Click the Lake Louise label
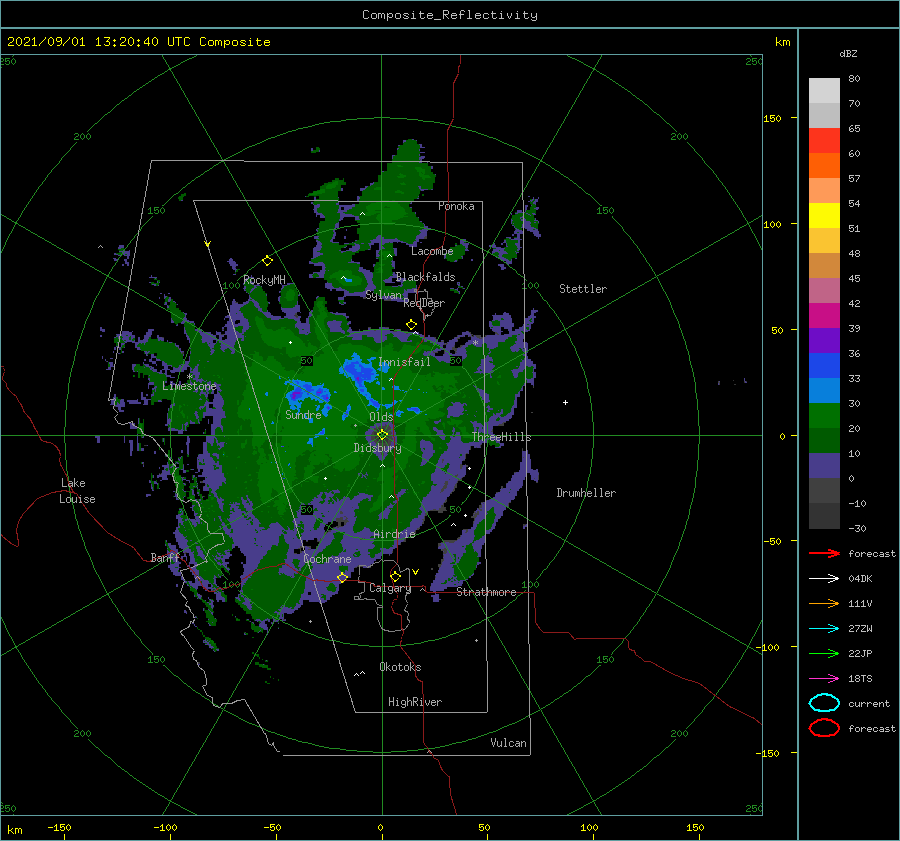The width and height of the screenshot is (900, 841). point(77,491)
